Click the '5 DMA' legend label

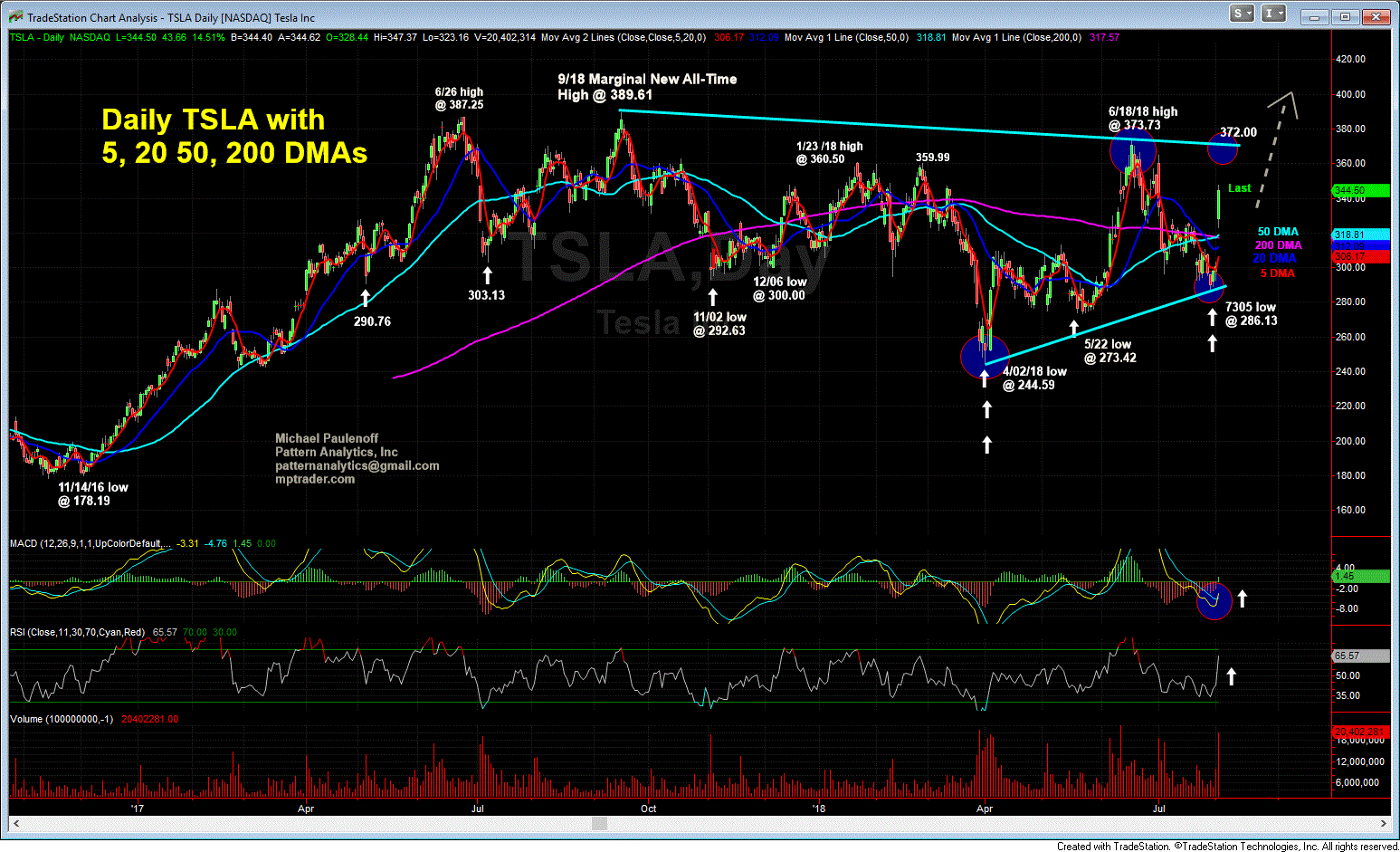tap(1277, 273)
